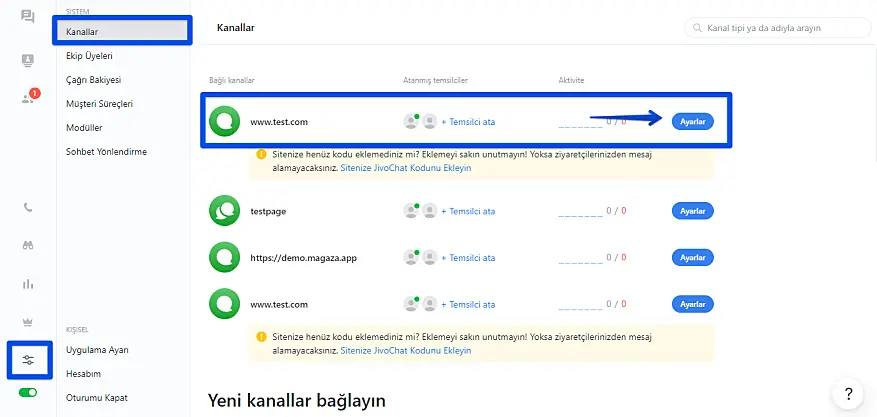Click + Temsilci ata for www.test.com above testpage
877x417 pixels.
(x=468, y=122)
